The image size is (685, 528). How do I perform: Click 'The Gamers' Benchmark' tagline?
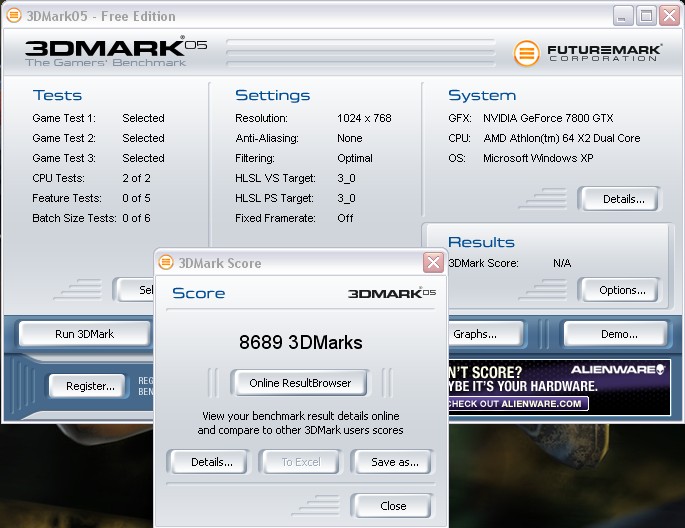click(x=105, y=62)
